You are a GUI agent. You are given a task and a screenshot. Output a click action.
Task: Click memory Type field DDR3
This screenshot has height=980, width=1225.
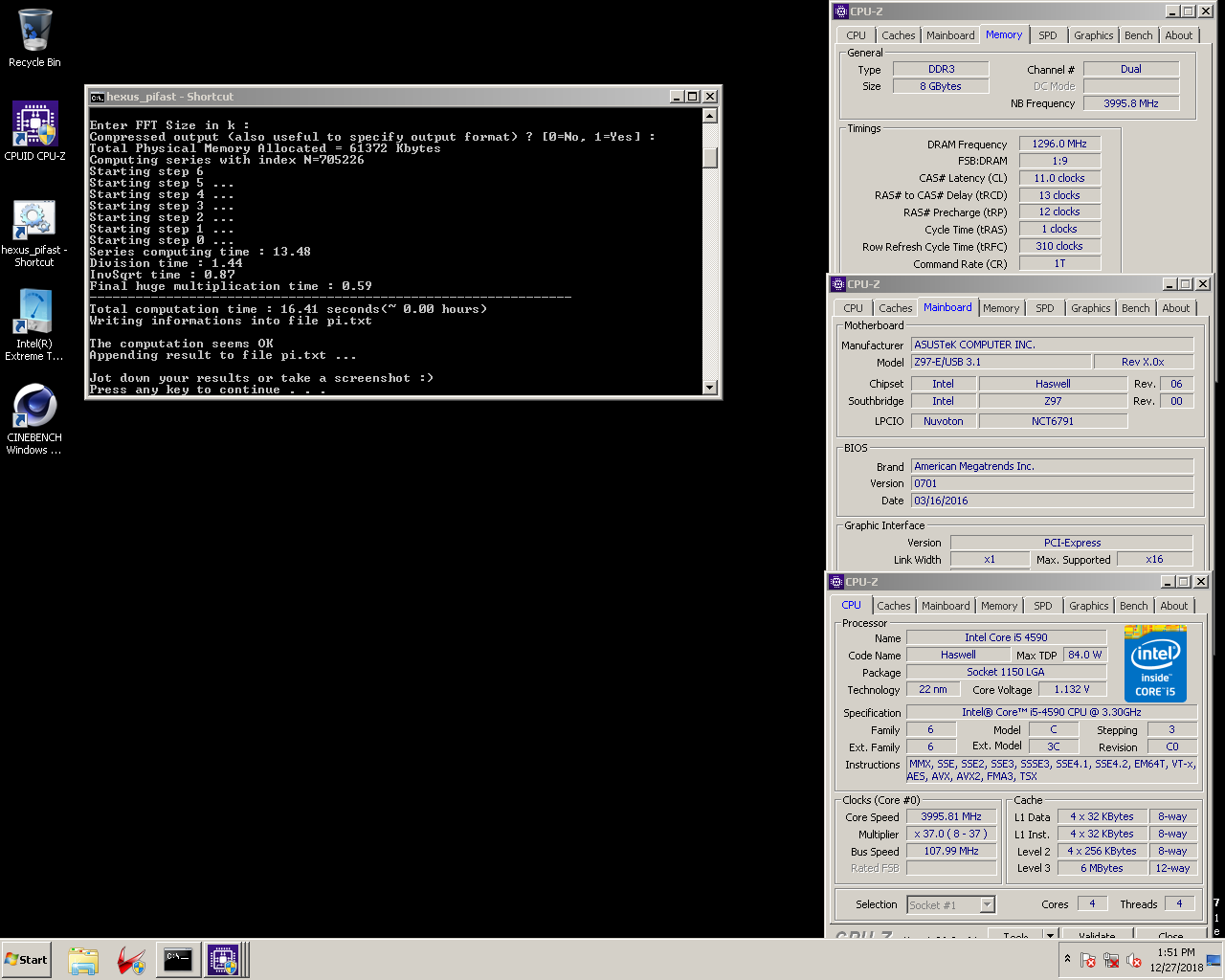click(941, 69)
